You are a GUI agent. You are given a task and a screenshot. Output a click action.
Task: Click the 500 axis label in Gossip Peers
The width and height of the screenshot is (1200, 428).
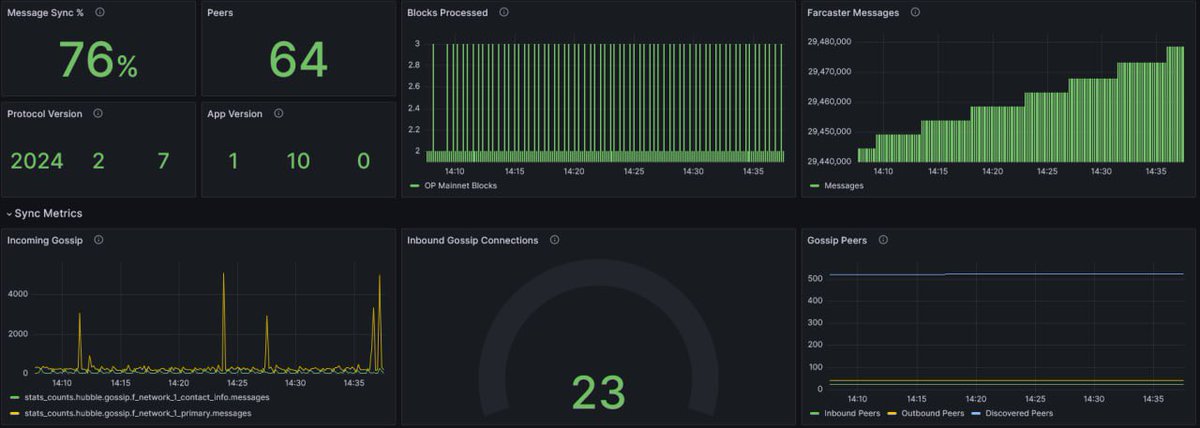tap(816, 277)
